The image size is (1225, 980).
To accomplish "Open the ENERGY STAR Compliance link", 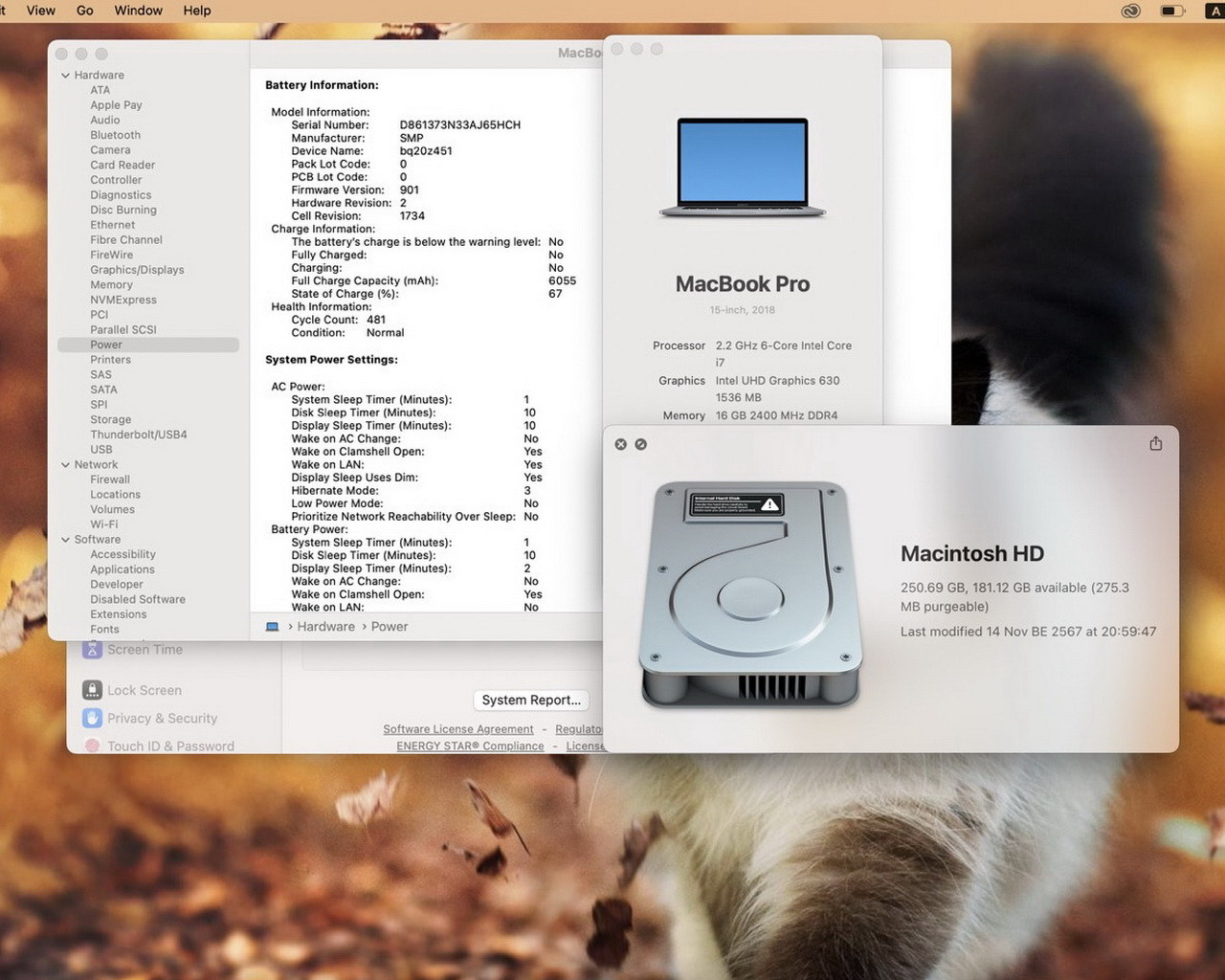I will [x=470, y=746].
